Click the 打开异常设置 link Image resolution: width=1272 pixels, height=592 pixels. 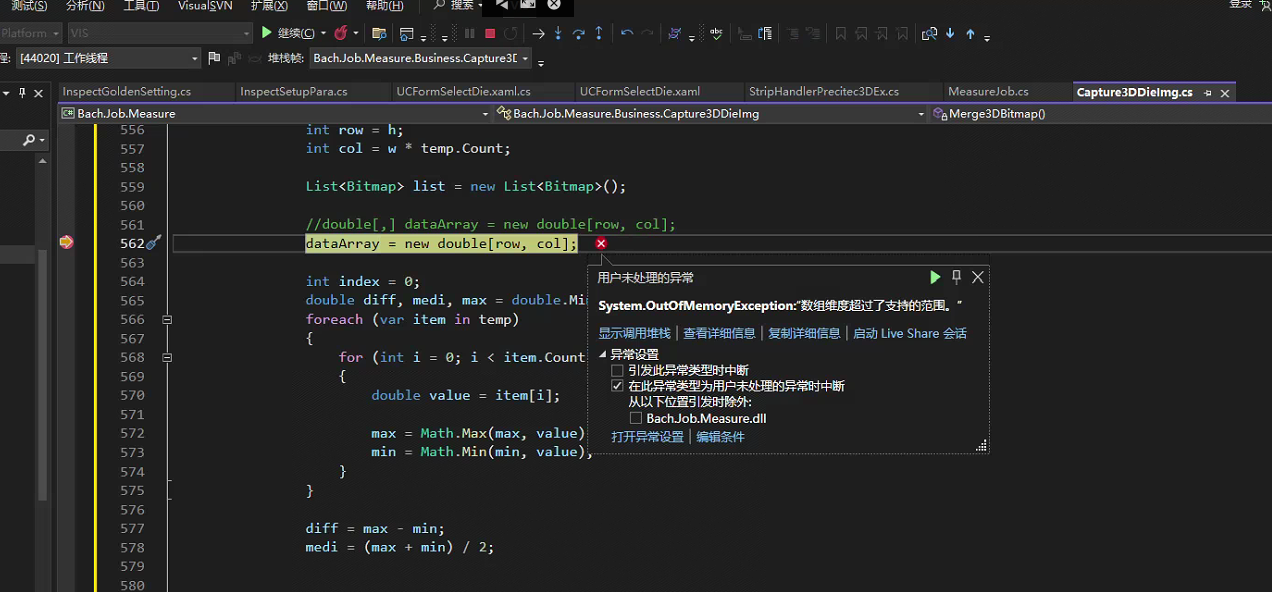tap(648, 437)
